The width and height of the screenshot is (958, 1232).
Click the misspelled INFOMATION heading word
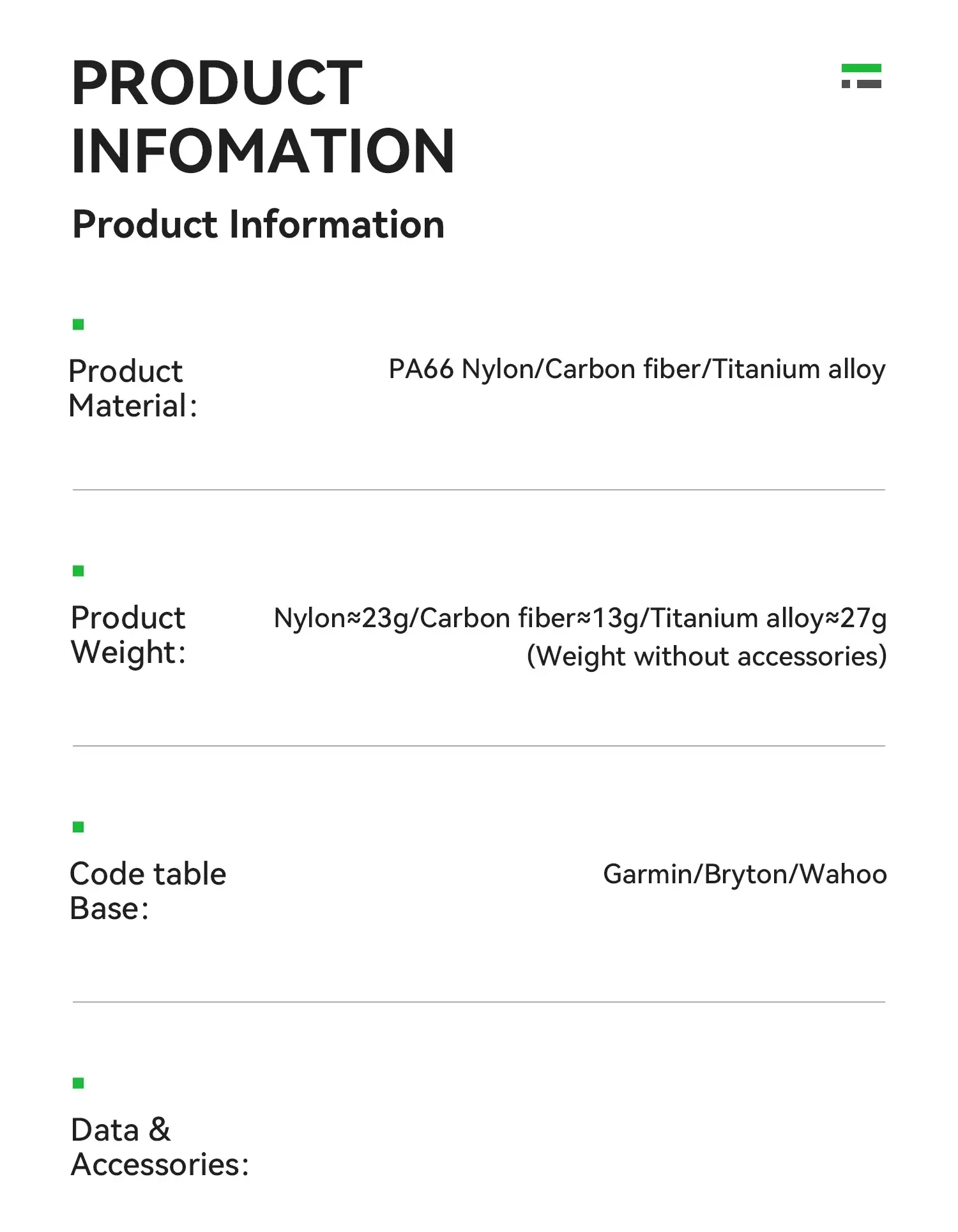point(262,151)
